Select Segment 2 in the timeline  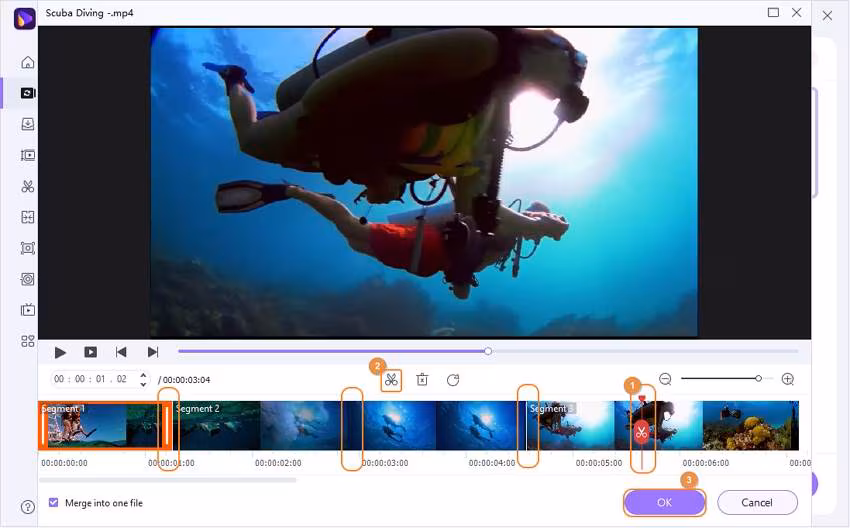350,426
